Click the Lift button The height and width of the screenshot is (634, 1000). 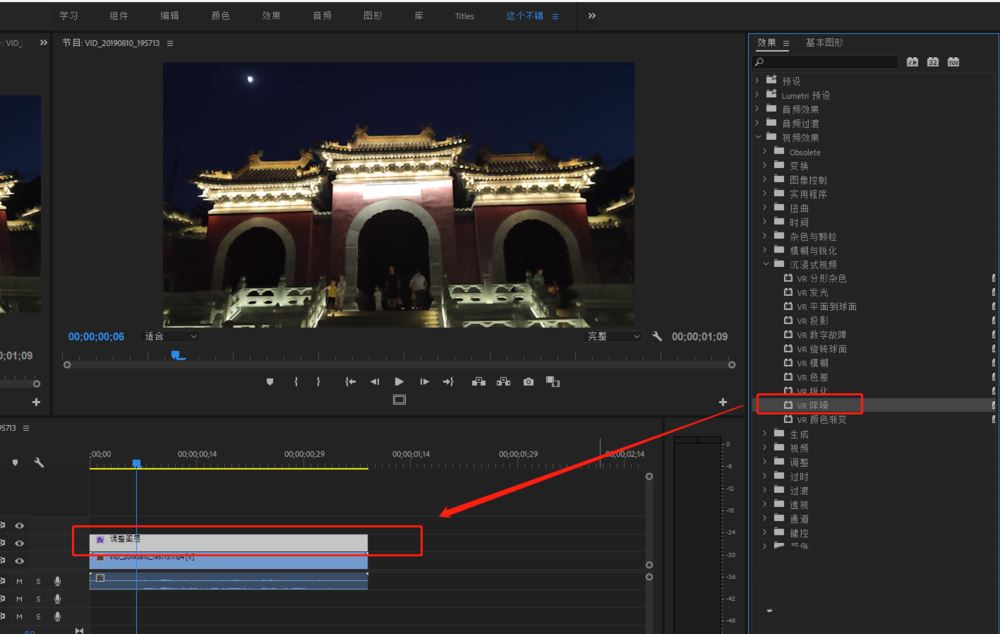pyautogui.click(x=478, y=381)
